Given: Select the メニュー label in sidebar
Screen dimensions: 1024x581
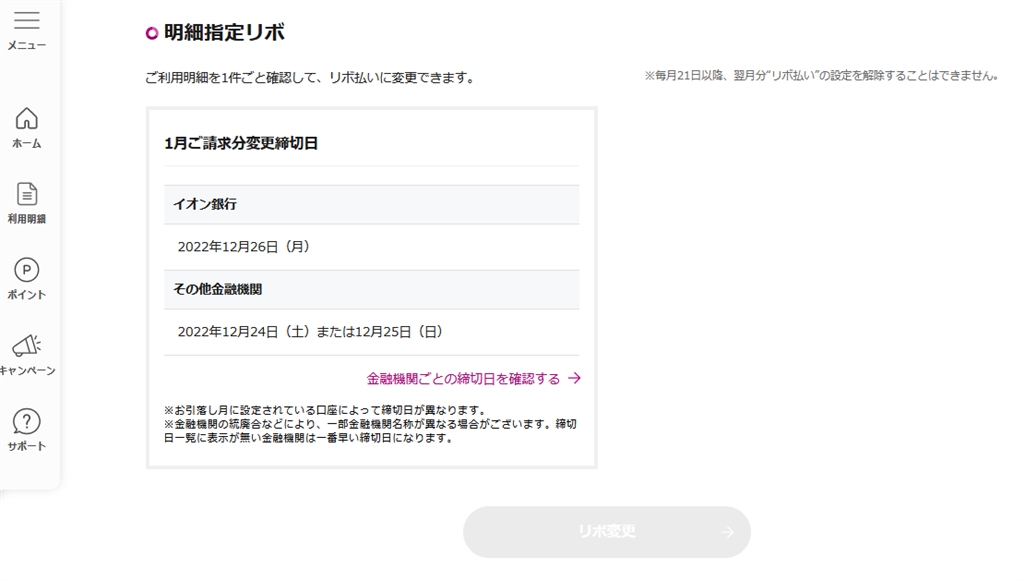Looking at the screenshot, I should (x=27, y=46).
